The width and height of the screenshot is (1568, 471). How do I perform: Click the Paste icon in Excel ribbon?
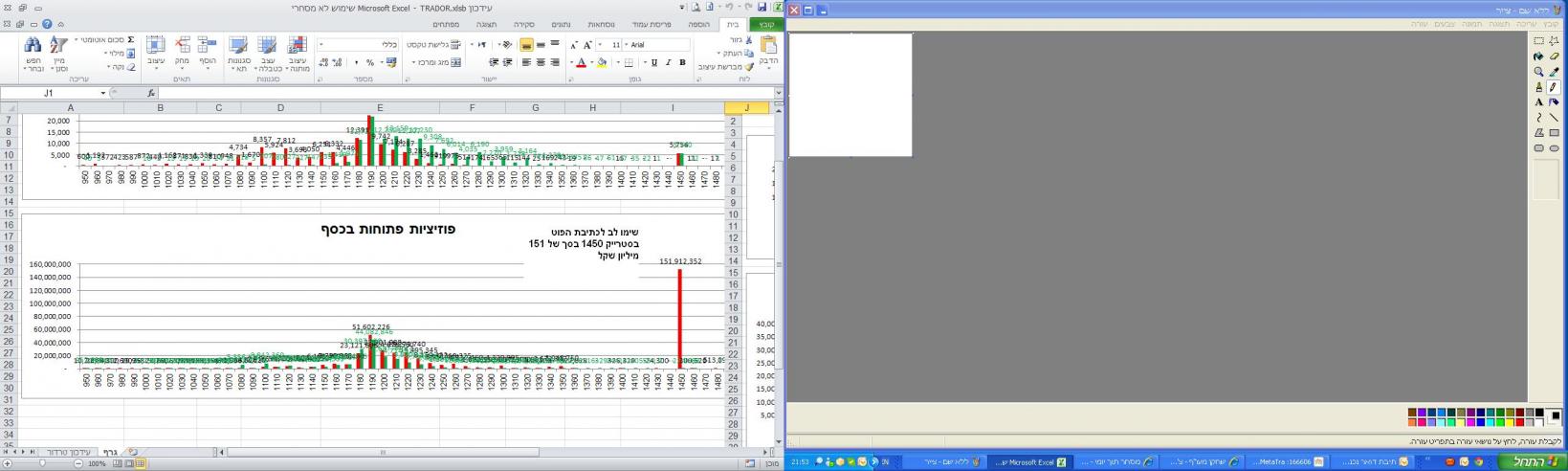[768, 45]
